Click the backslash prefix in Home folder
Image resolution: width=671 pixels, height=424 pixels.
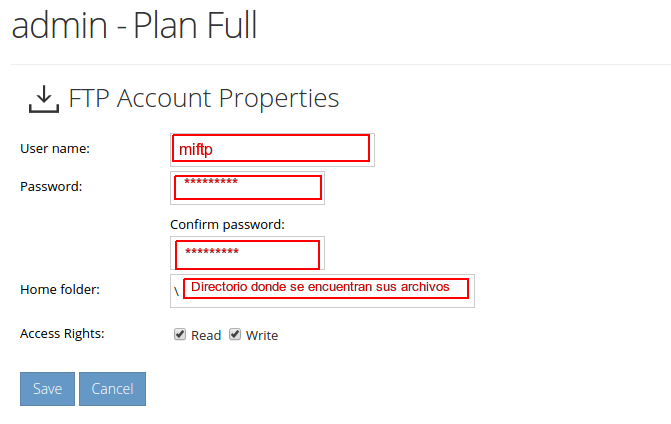pyautogui.click(x=176, y=292)
